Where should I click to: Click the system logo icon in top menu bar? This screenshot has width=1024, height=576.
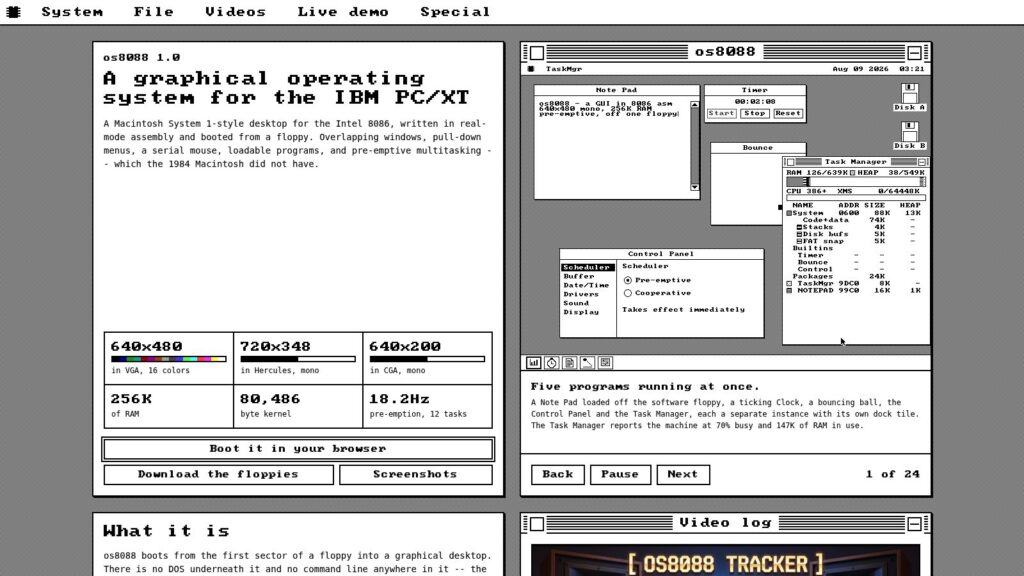point(13,12)
